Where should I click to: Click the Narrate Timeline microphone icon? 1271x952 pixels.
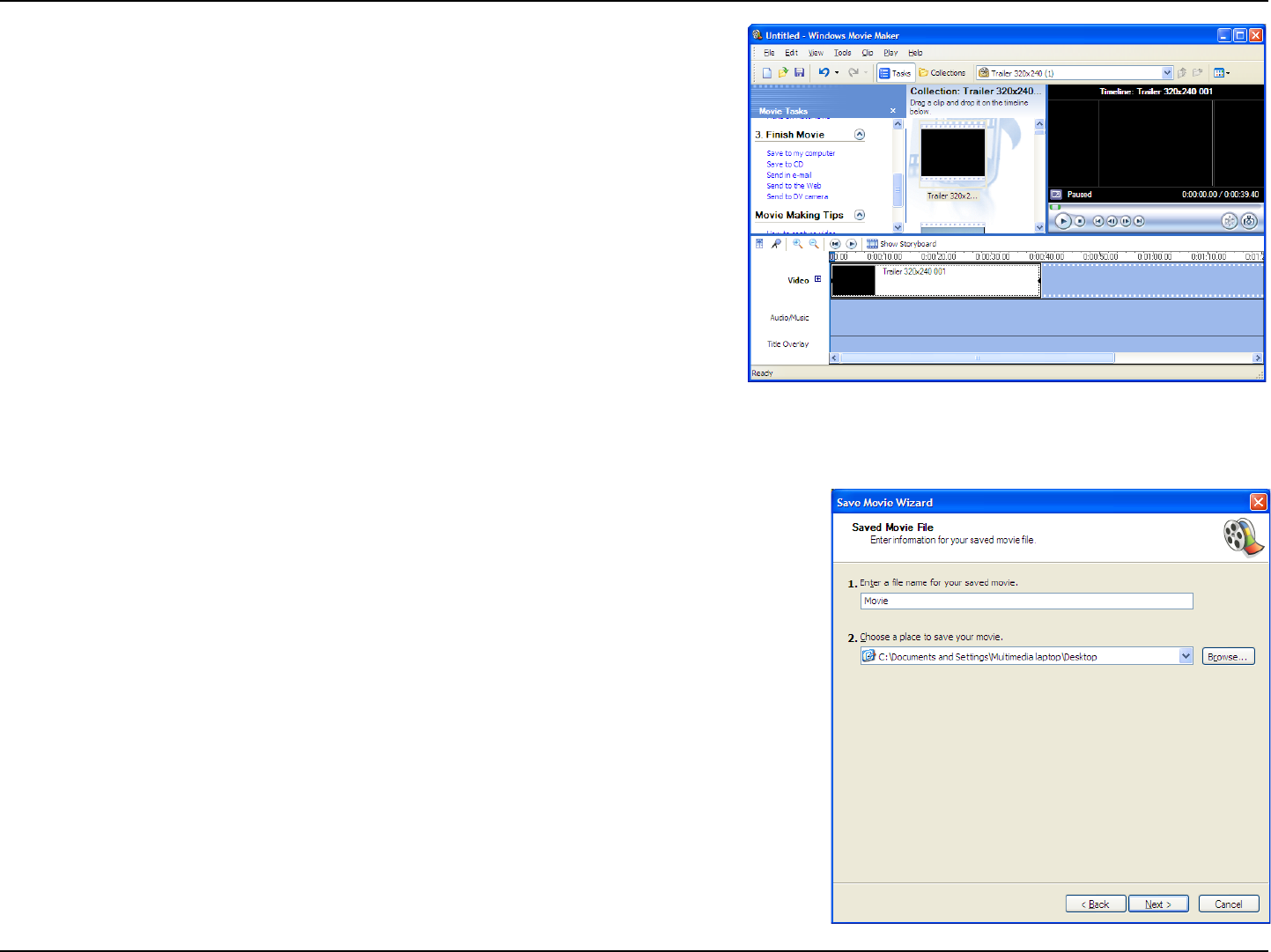[x=776, y=244]
